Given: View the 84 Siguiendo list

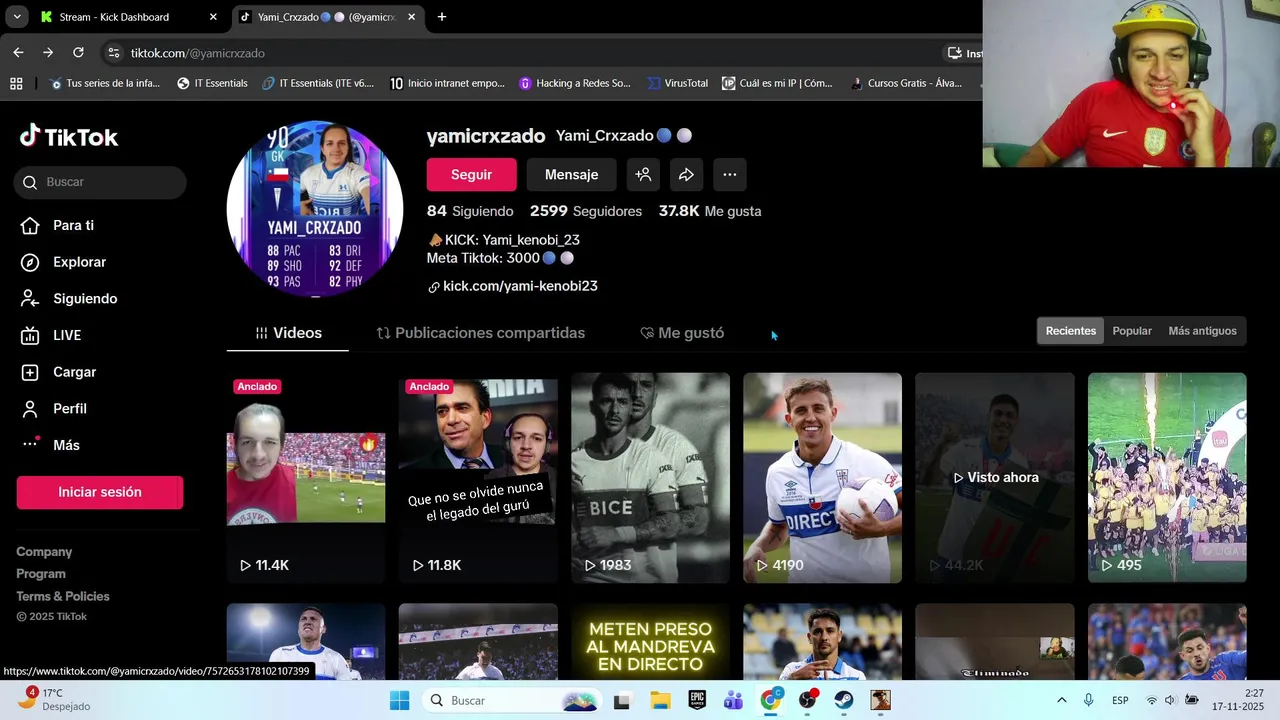Looking at the screenshot, I should (470, 211).
